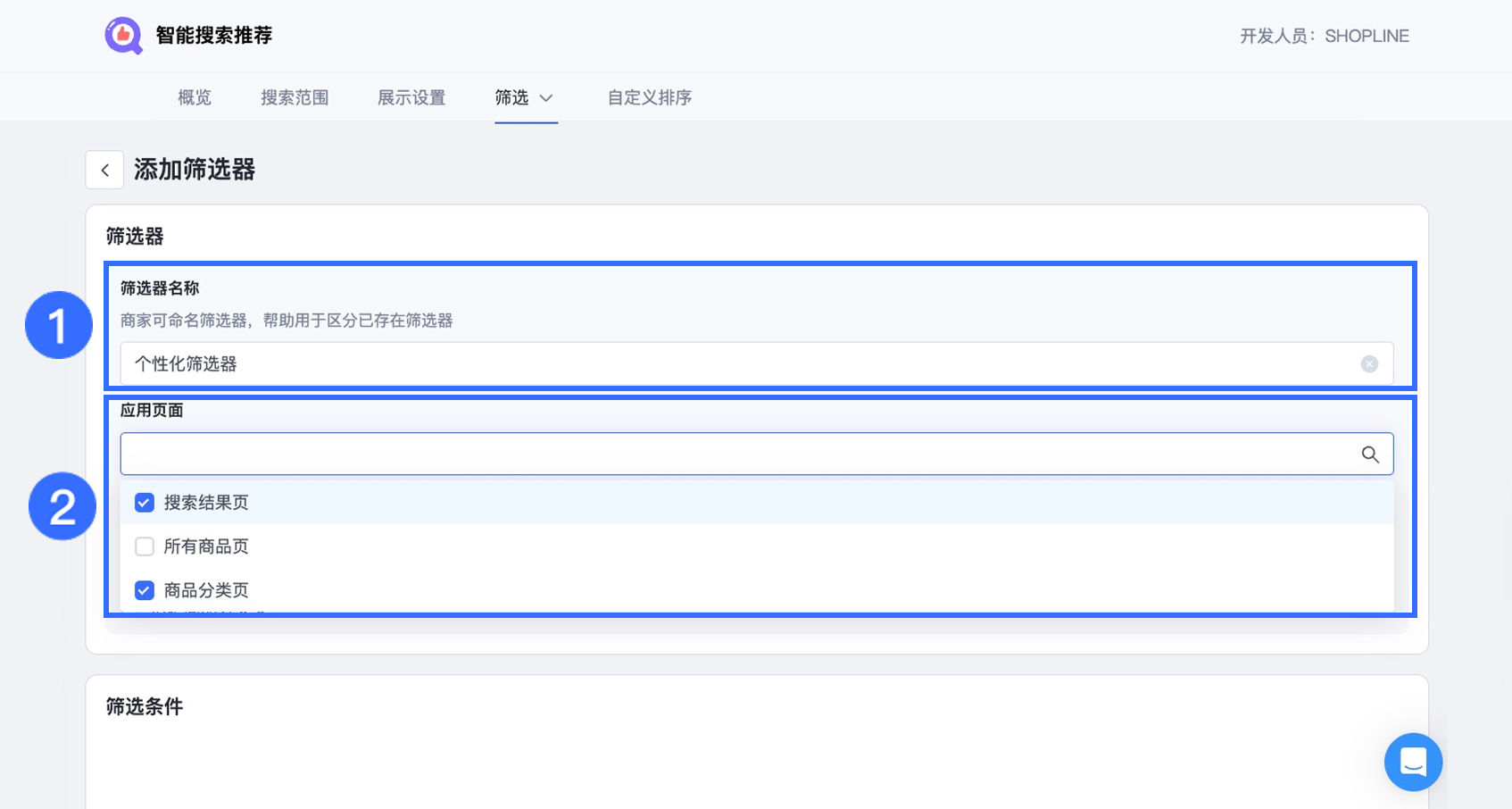
Task: Open the chat support bubble icon
Action: coord(1413,762)
